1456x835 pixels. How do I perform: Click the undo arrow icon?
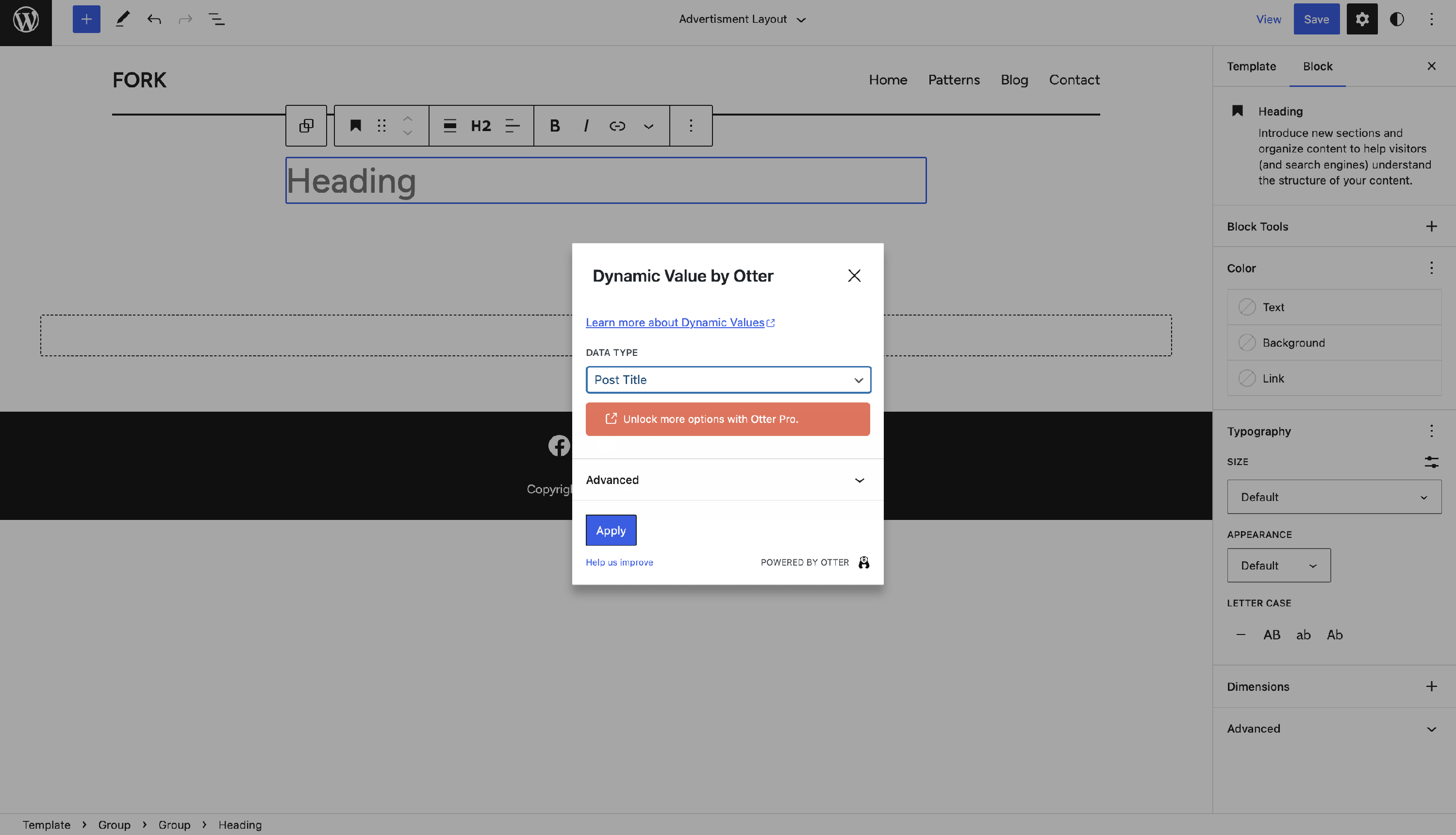coord(154,19)
